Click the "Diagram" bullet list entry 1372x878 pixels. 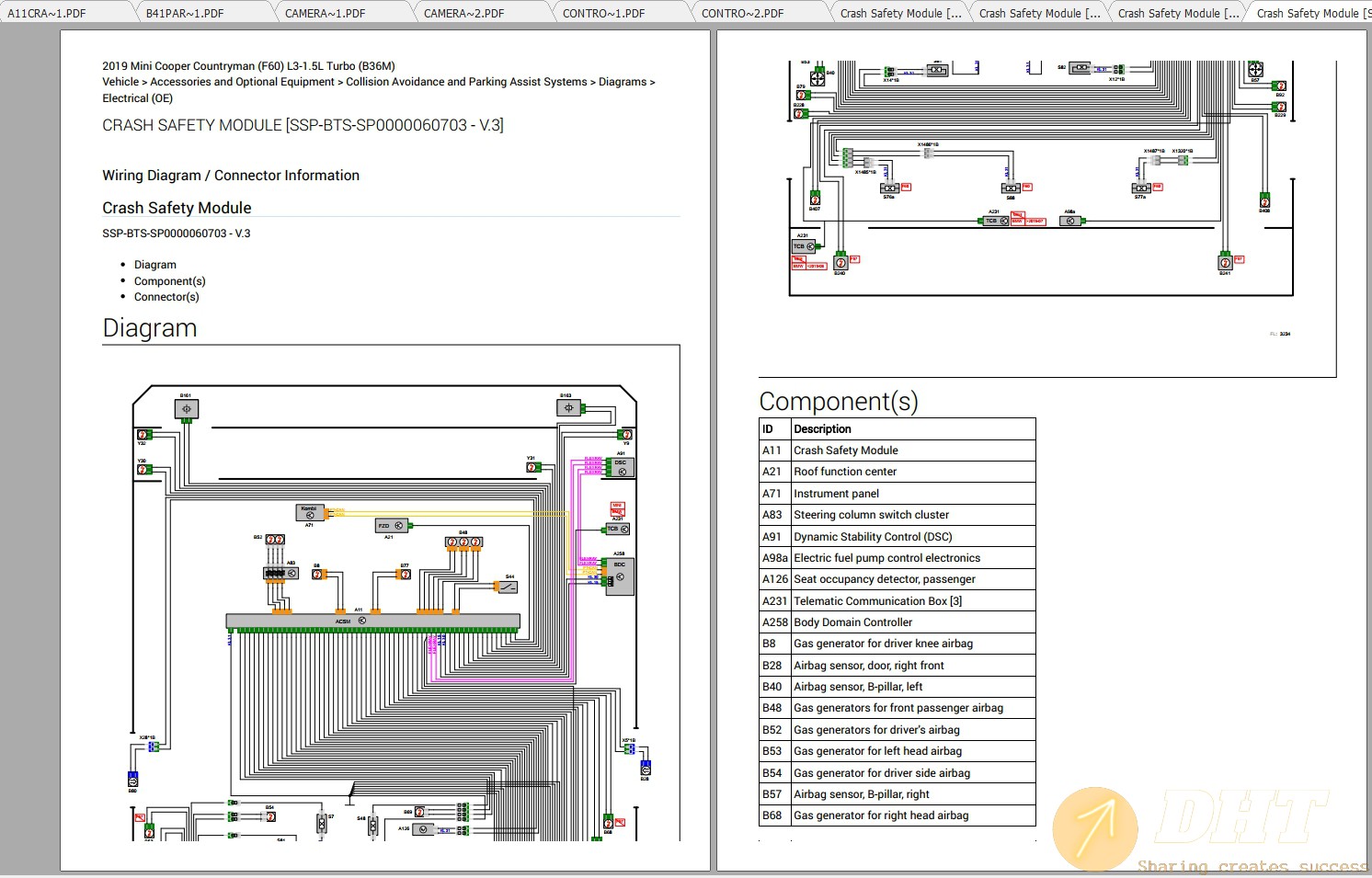[155, 265]
